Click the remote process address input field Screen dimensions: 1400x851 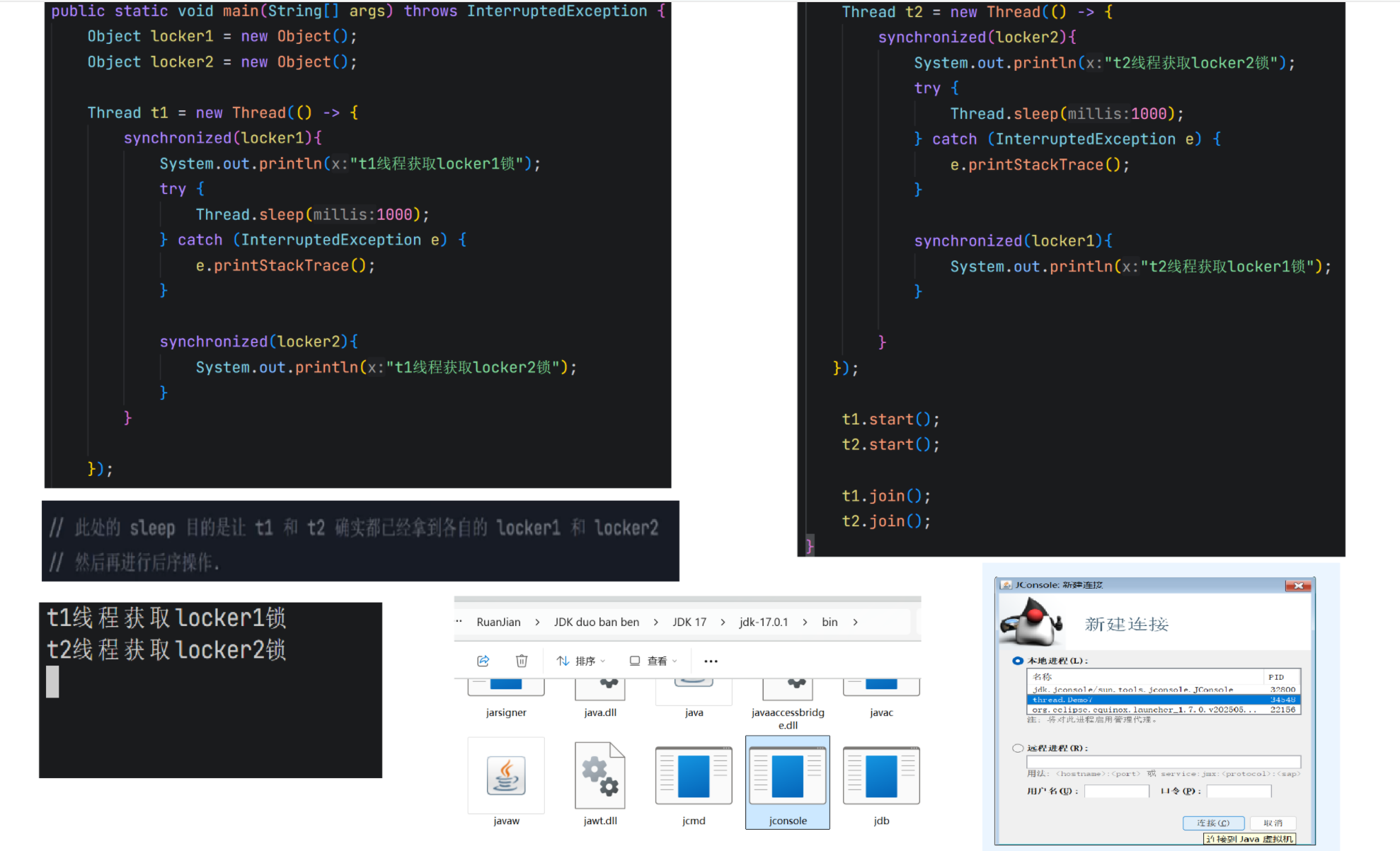click(x=1163, y=761)
